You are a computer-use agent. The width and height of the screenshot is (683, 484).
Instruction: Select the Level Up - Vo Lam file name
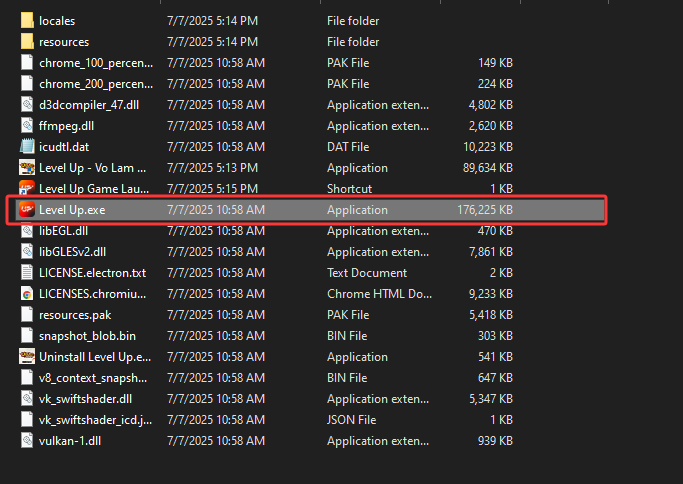point(92,168)
